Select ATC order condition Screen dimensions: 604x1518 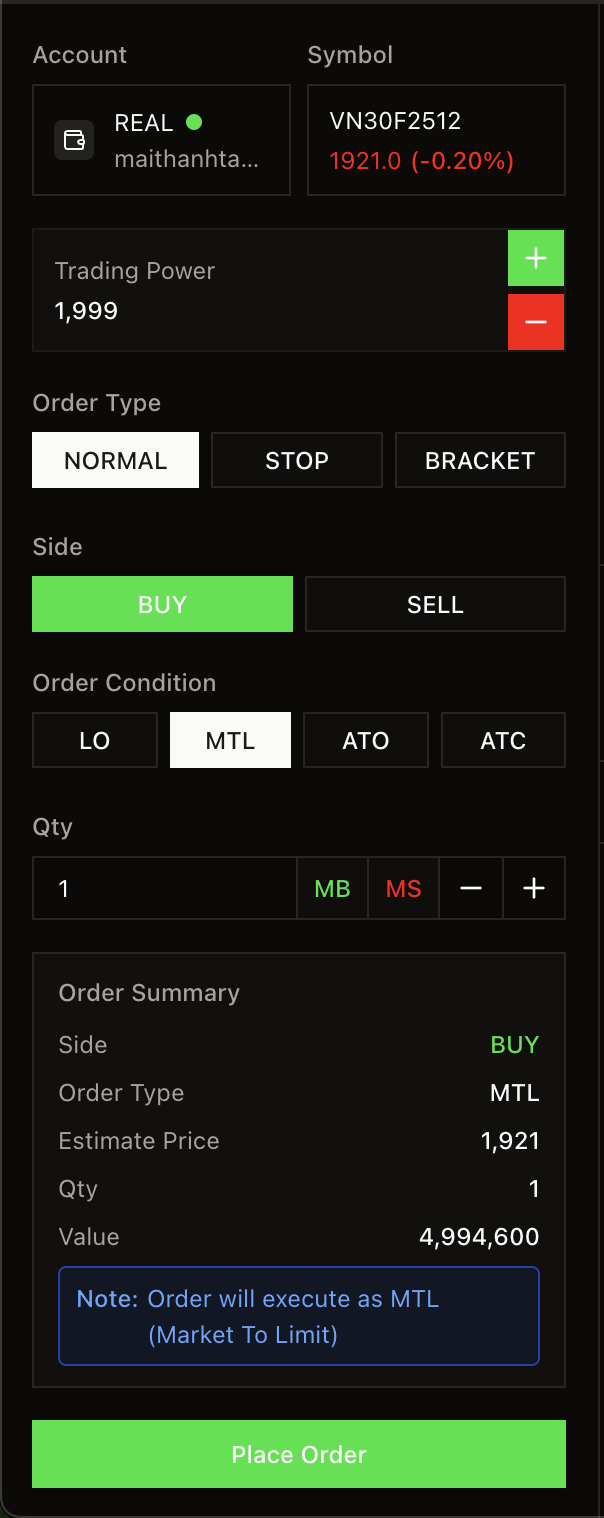coord(503,740)
